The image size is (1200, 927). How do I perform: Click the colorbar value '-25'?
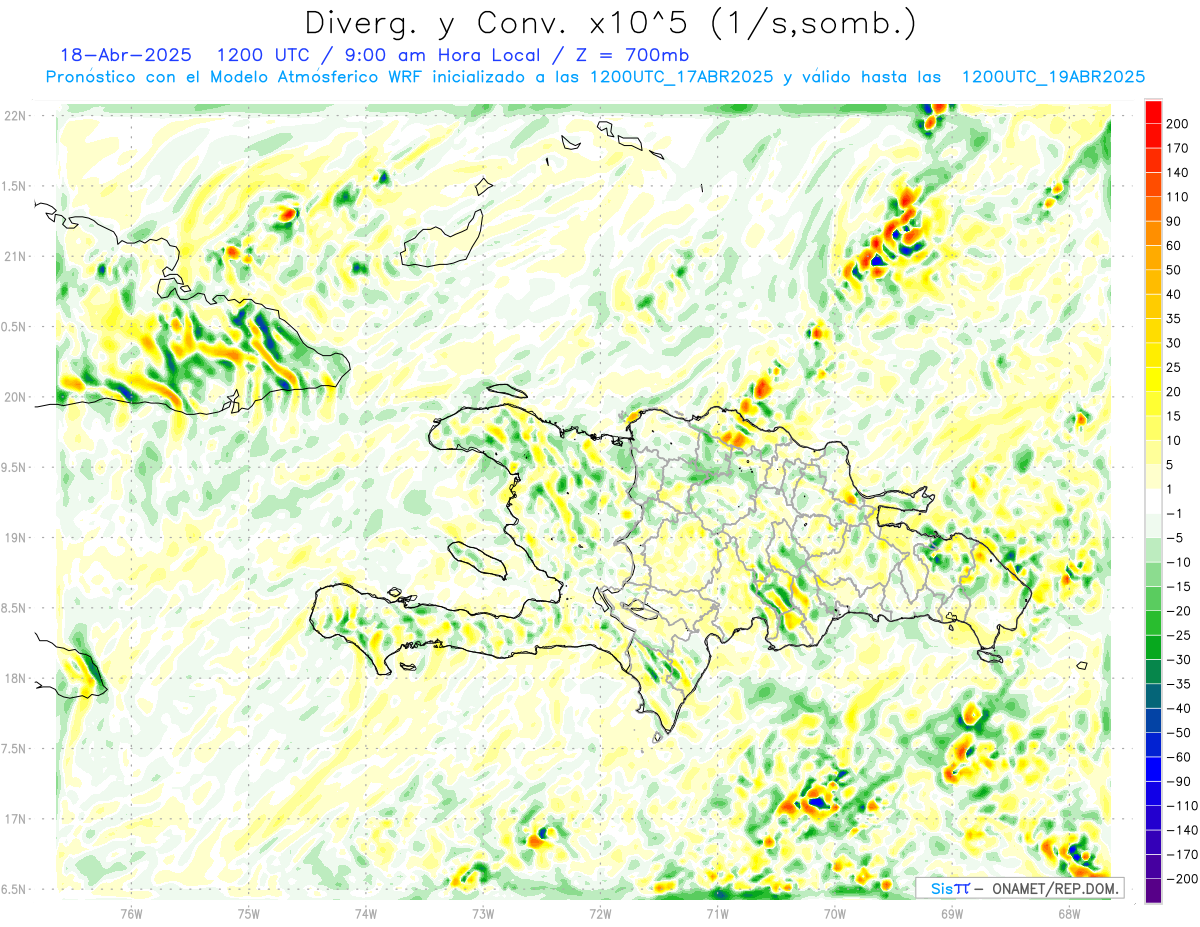[x=1178, y=635]
